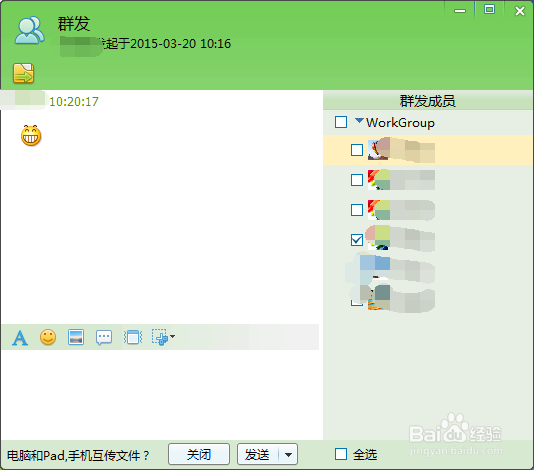Viewport: 534px width, 470px height.
Task: Minimize the 群发 window
Action: (x=460, y=11)
